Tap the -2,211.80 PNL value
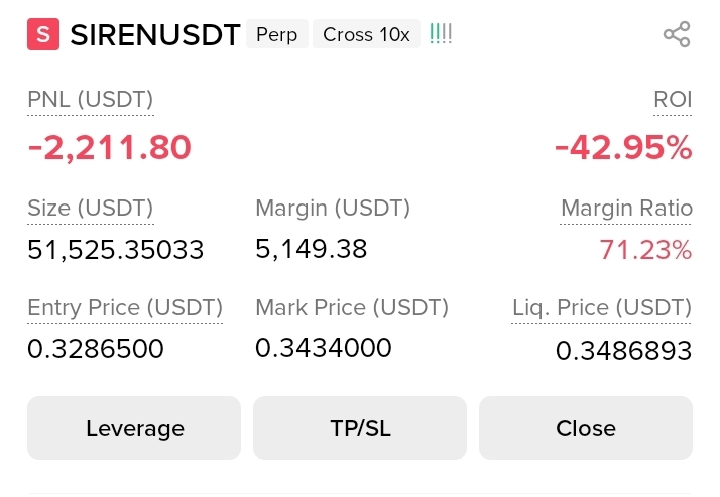The width and height of the screenshot is (720, 497). [109, 147]
